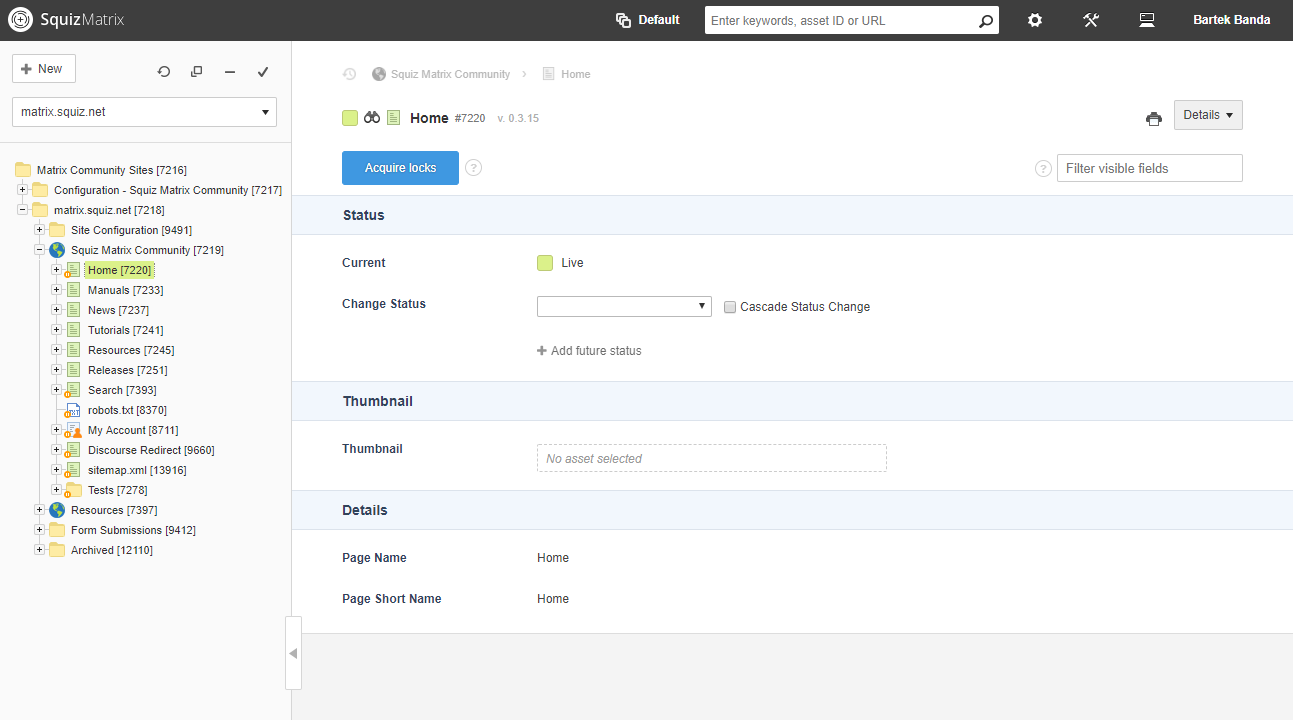Expand Configuration - Squiz Matrix Community node
1293x720 pixels.
23,190
